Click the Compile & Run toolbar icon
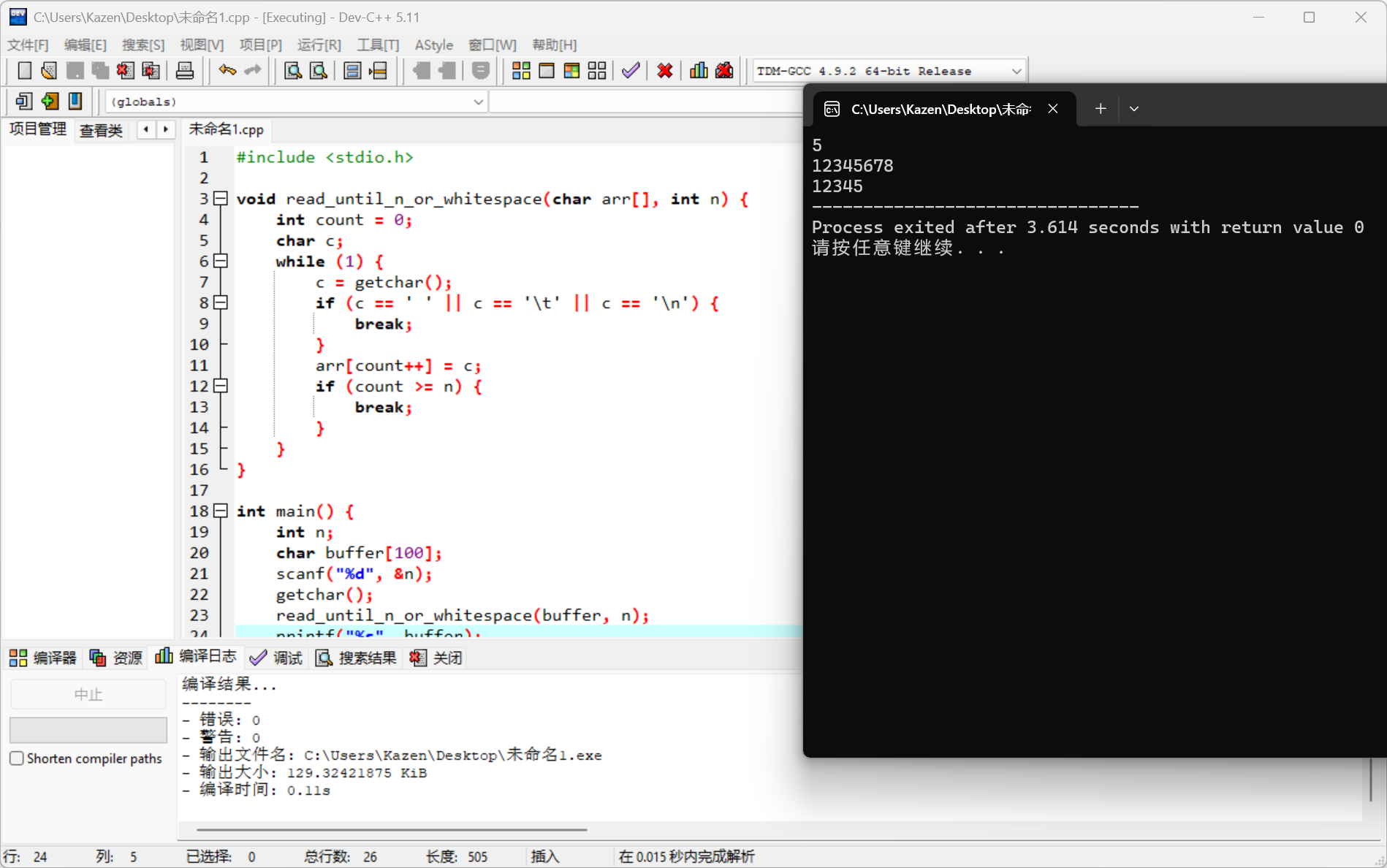 pos(571,71)
